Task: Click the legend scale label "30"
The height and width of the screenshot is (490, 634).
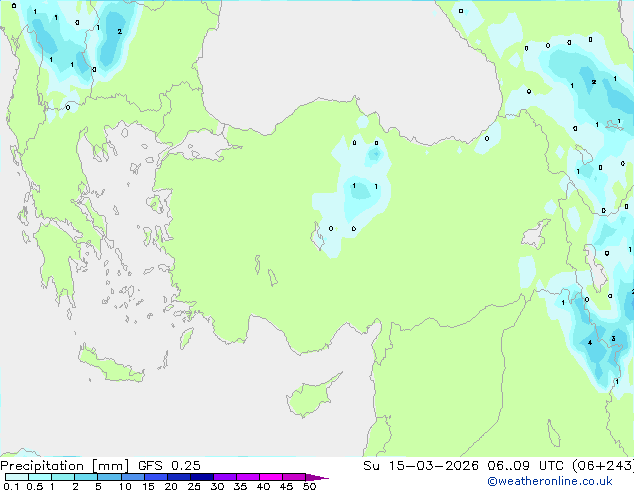Action: [x=217, y=486]
